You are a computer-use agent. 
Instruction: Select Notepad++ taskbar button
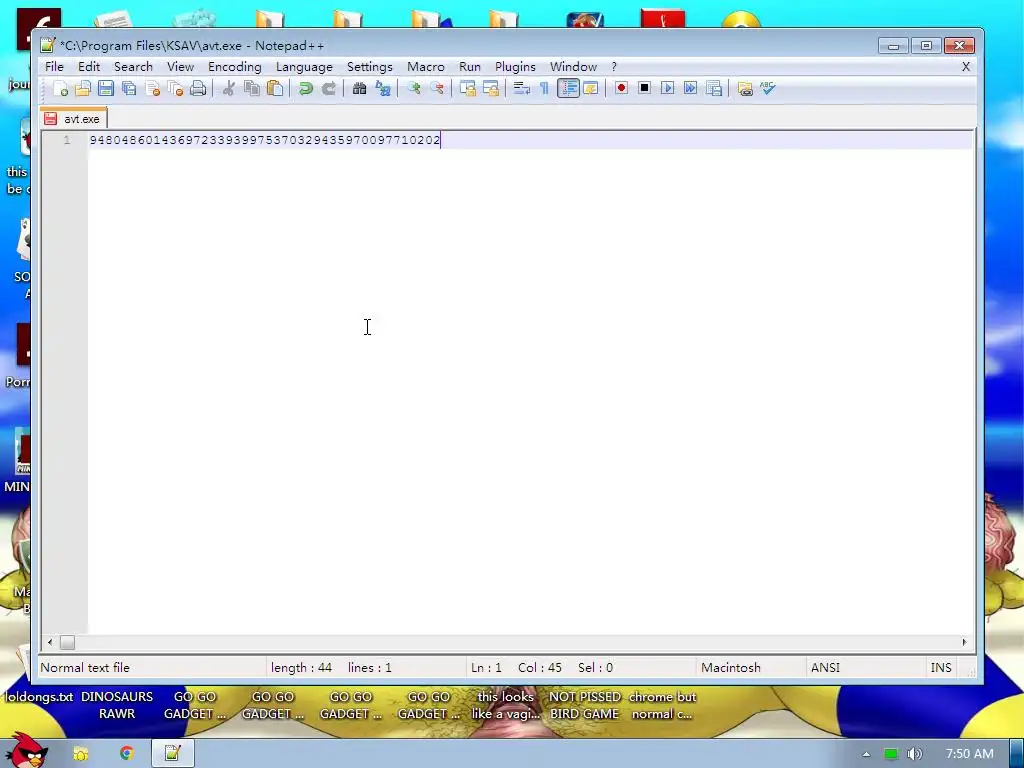pyautogui.click(x=173, y=754)
